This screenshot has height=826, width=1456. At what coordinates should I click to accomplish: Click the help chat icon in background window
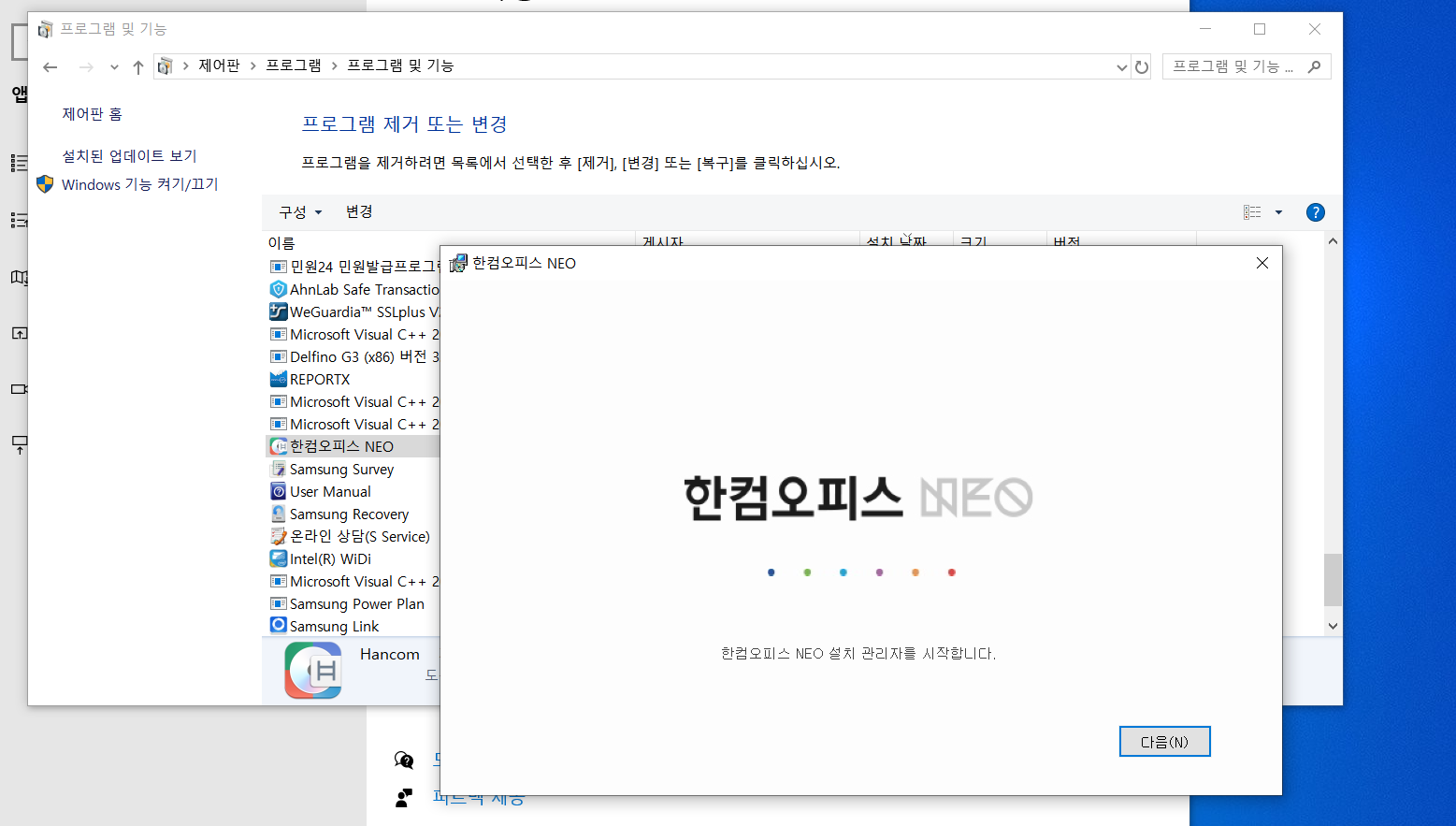pos(404,760)
